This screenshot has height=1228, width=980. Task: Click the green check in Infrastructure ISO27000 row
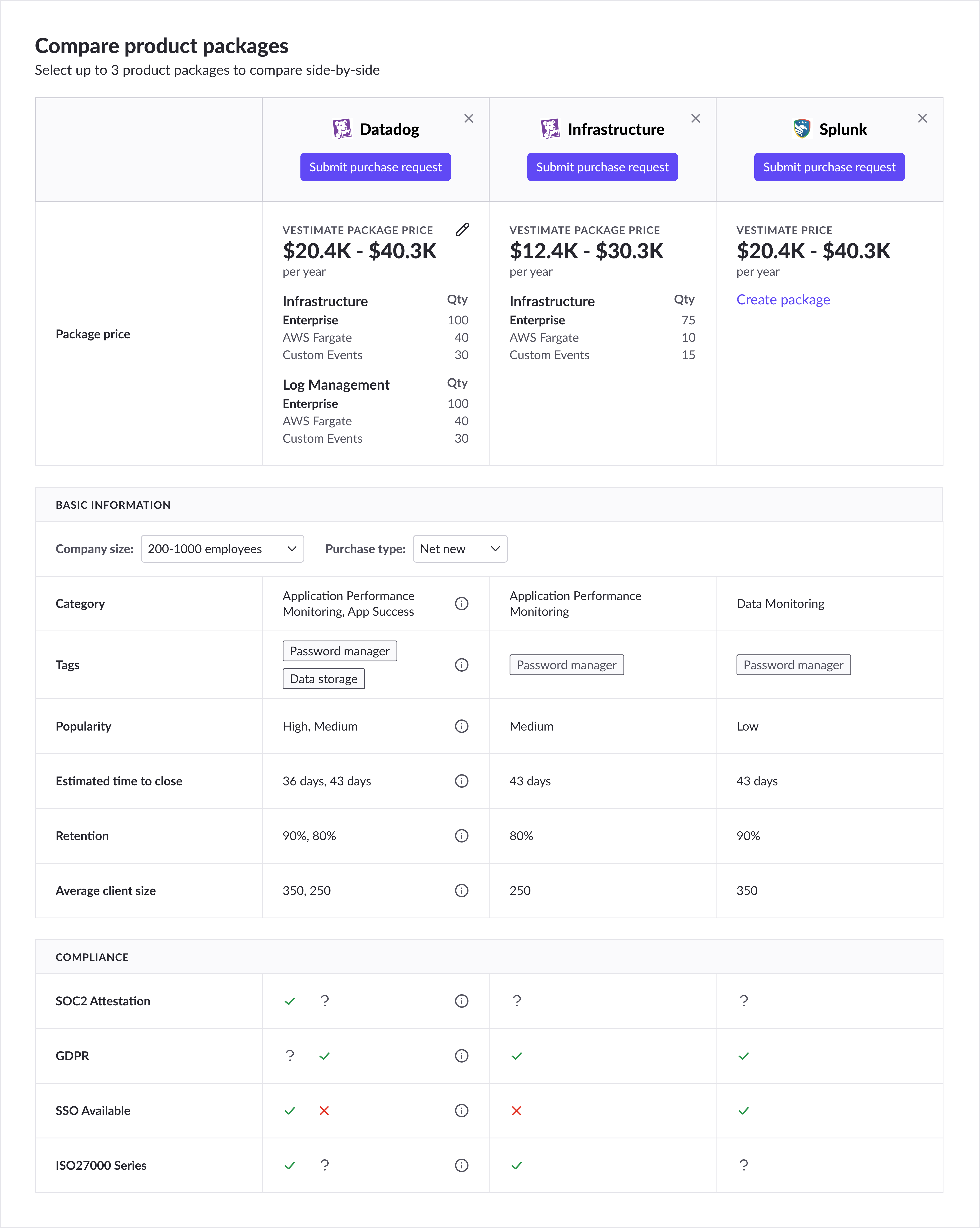click(x=517, y=1165)
